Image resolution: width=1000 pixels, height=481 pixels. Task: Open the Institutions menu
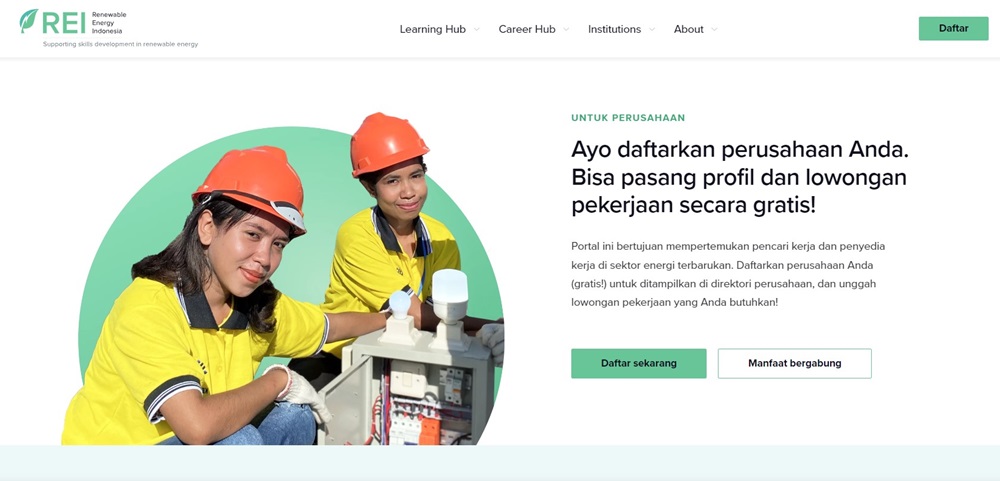pos(614,29)
